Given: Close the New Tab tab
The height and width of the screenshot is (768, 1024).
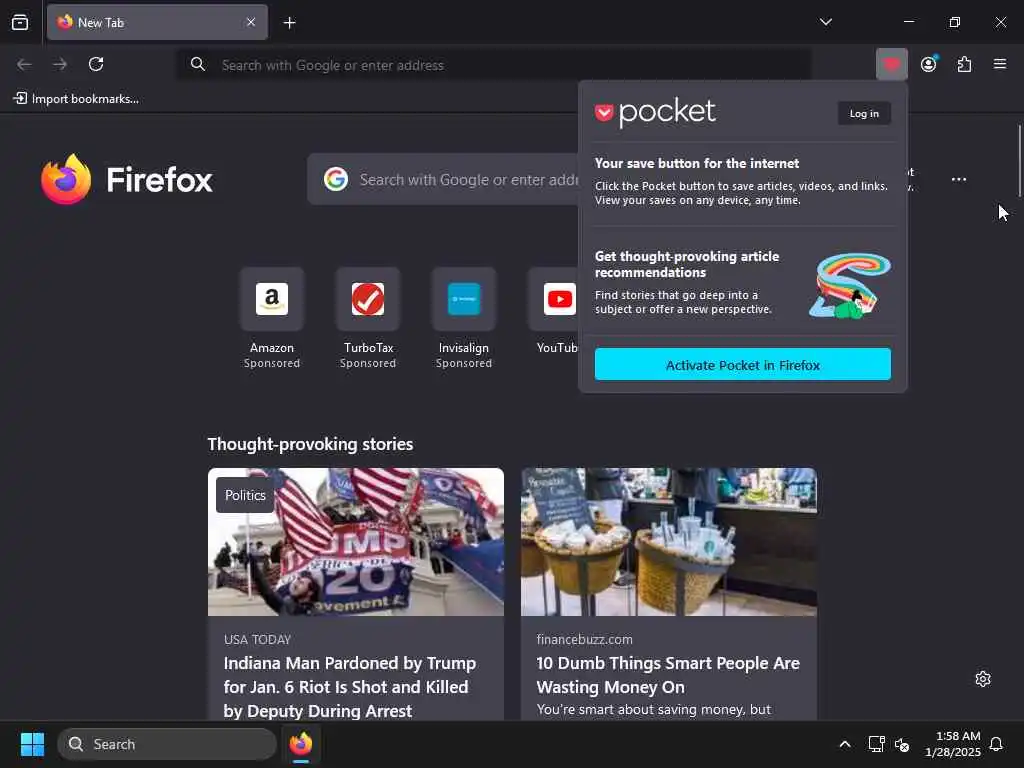Looking at the screenshot, I should tap(251, 22).
